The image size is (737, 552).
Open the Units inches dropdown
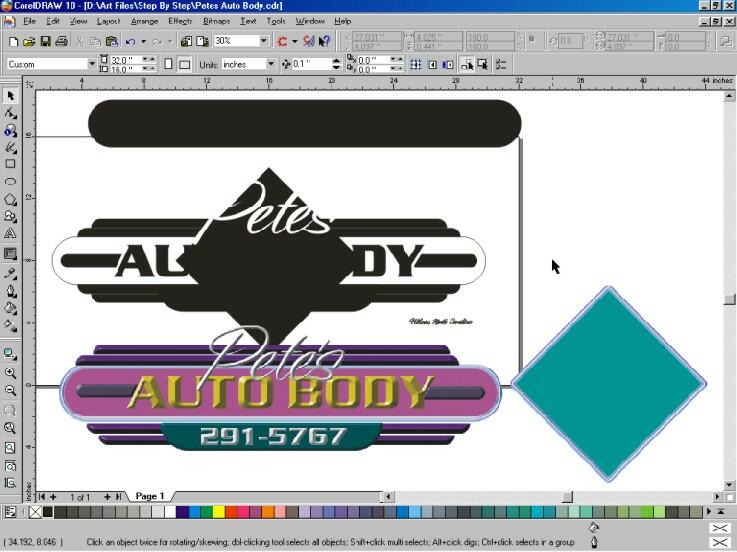pos(271,64)
